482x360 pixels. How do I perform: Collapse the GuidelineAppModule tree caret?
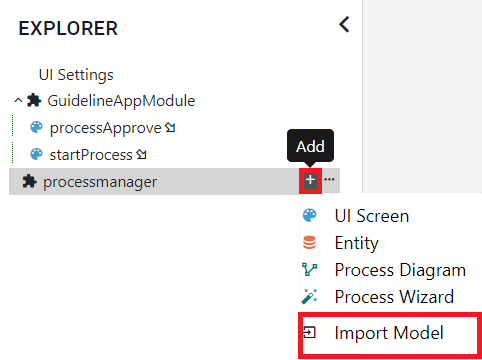(x=18, y=100)
